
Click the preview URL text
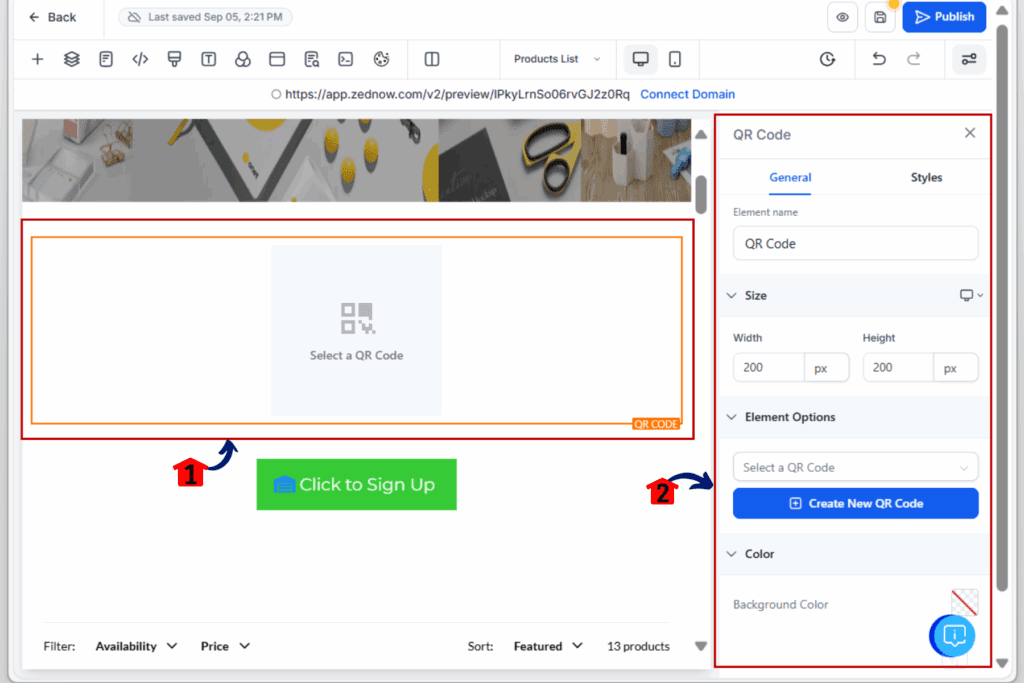[x=457, y=94]
